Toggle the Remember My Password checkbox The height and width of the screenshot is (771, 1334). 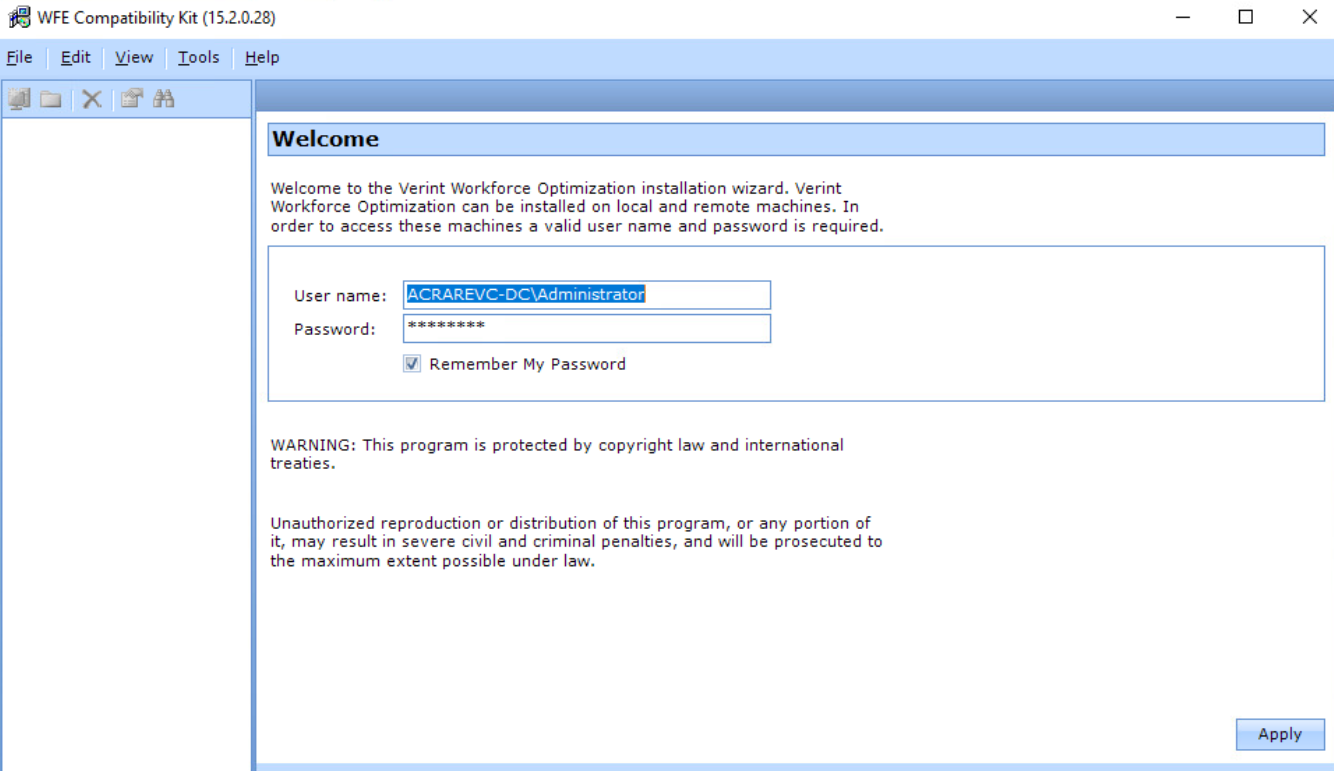click(412, 364)
